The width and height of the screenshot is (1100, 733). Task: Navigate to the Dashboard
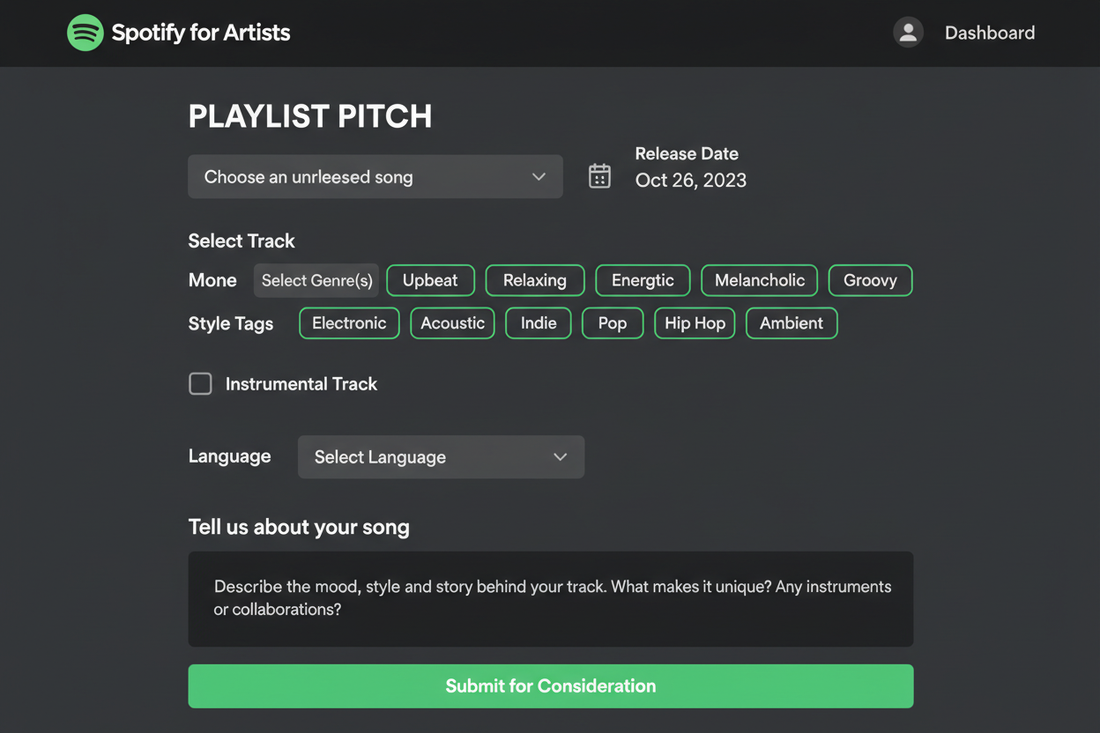[x=989, y=32]
